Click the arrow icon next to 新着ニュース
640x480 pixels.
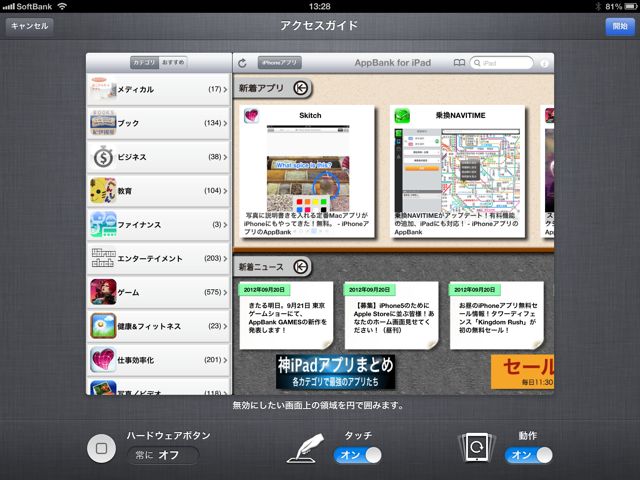coord(301,267)
